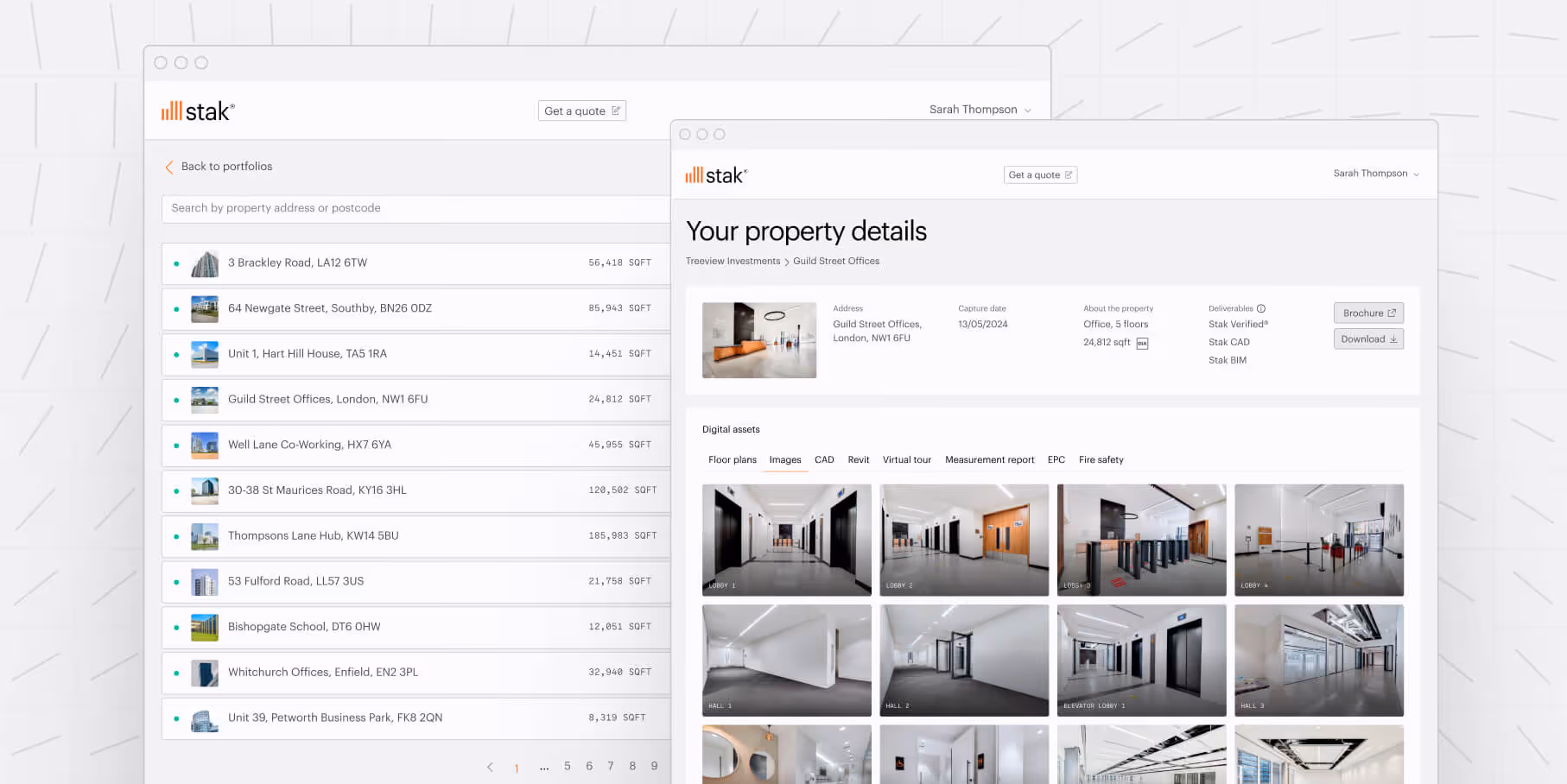This screenshot has width=1567, height=784.
Task: Click the building thumbnail for 3 Brackley Road
Action: tap(204, 262)
